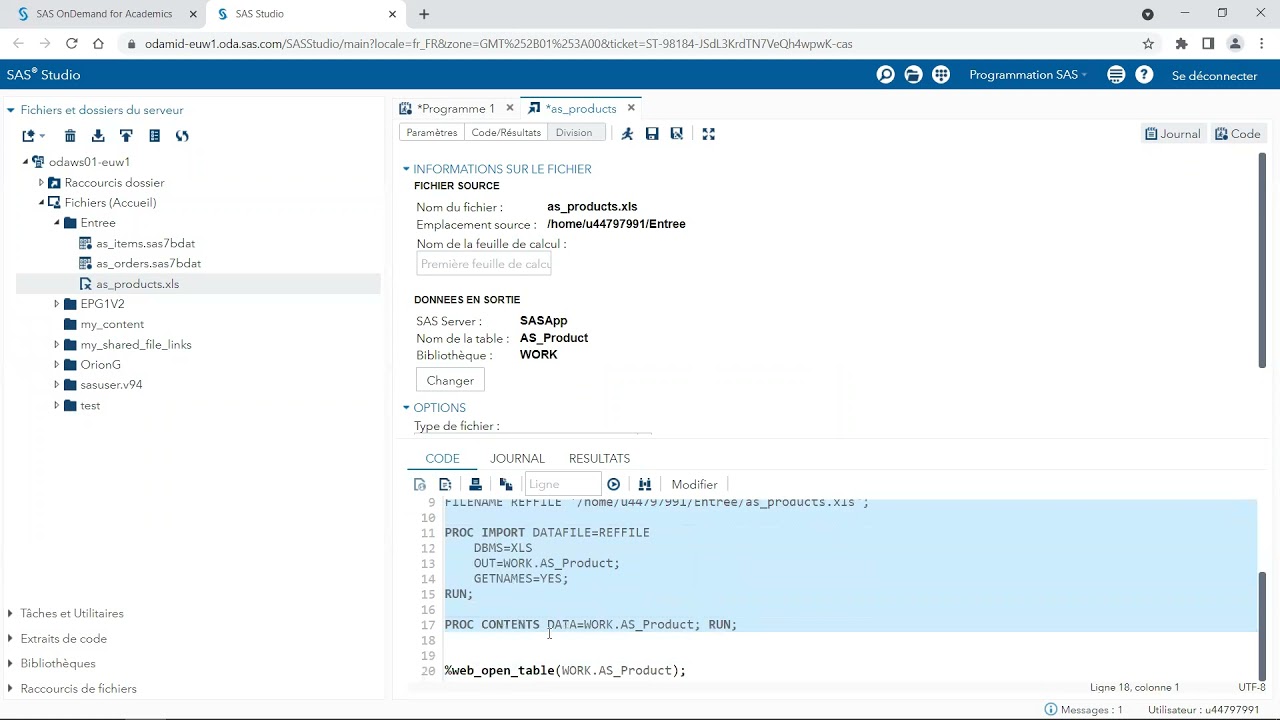This screenshot has height=720, width=1280.
Task: Click the Changer button
Action: coord(450,380)
